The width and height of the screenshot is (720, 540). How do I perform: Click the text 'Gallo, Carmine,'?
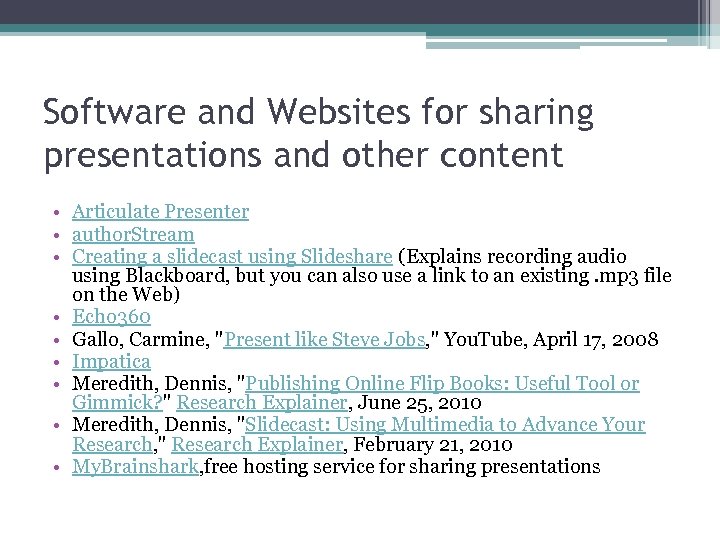tap(141, 339)
